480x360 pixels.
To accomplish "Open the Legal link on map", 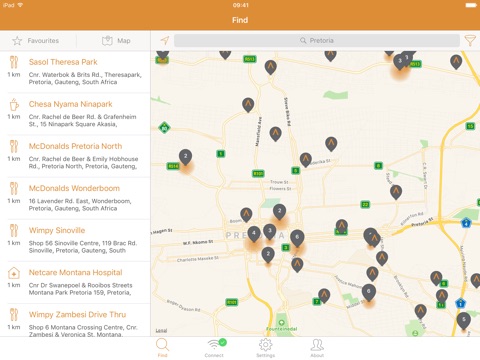I will (161, 330).
